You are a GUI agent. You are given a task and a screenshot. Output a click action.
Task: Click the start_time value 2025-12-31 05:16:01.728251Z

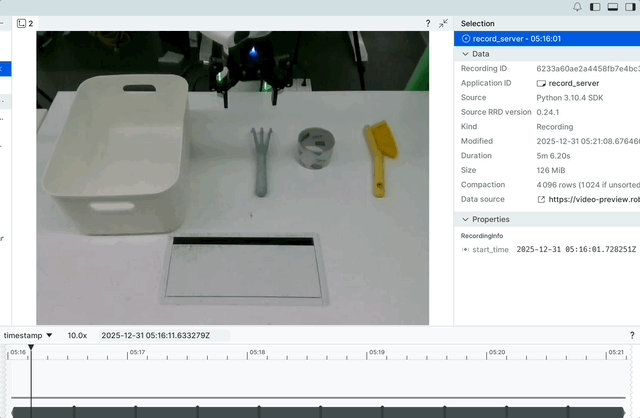click(576, 249)
